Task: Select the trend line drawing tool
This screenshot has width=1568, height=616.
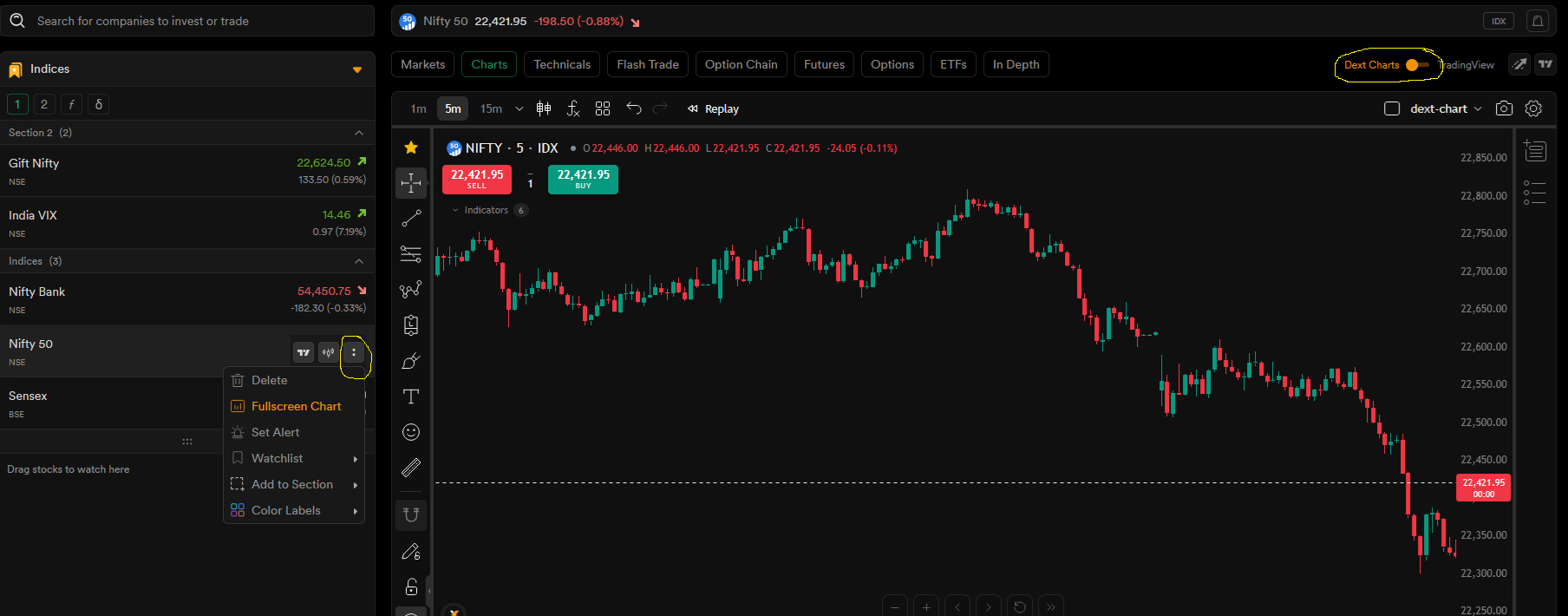Action: pyautogui.click(x=411, y=219)
